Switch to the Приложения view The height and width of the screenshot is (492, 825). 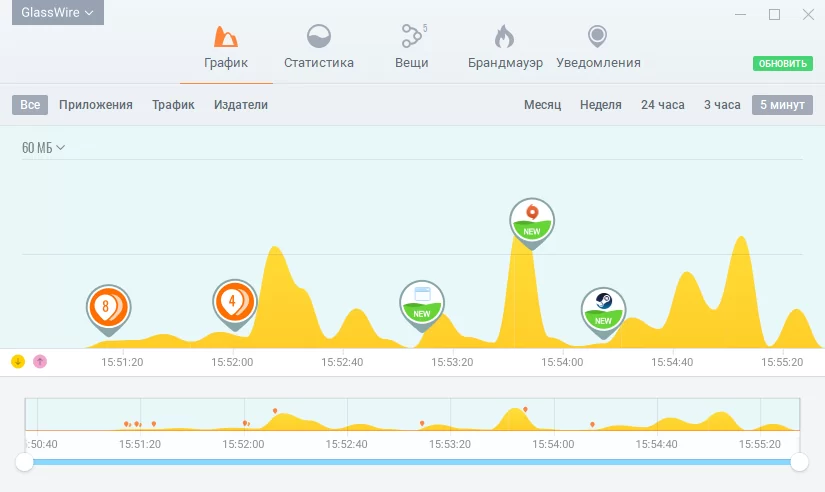pyautogui.click(x=96, y=105)
